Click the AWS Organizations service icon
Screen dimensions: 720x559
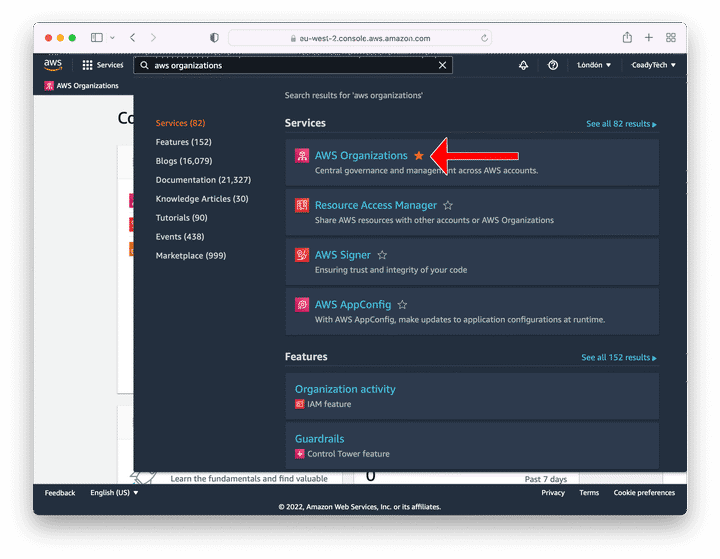pyautogui.click(x=302, y=156)
